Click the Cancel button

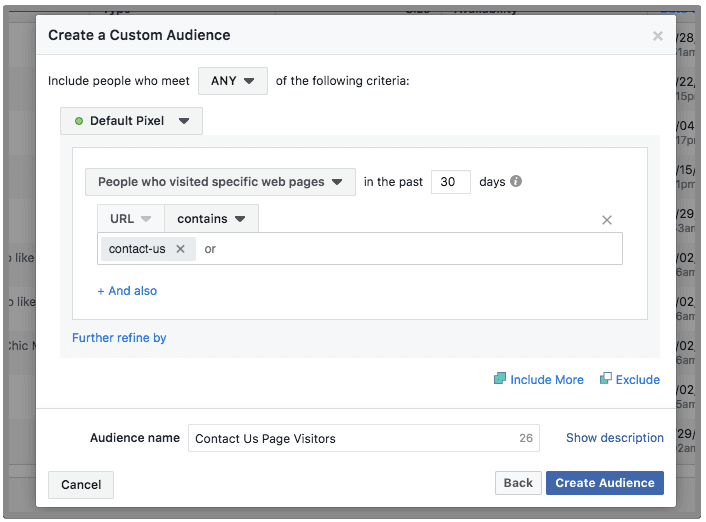point(81,485)
